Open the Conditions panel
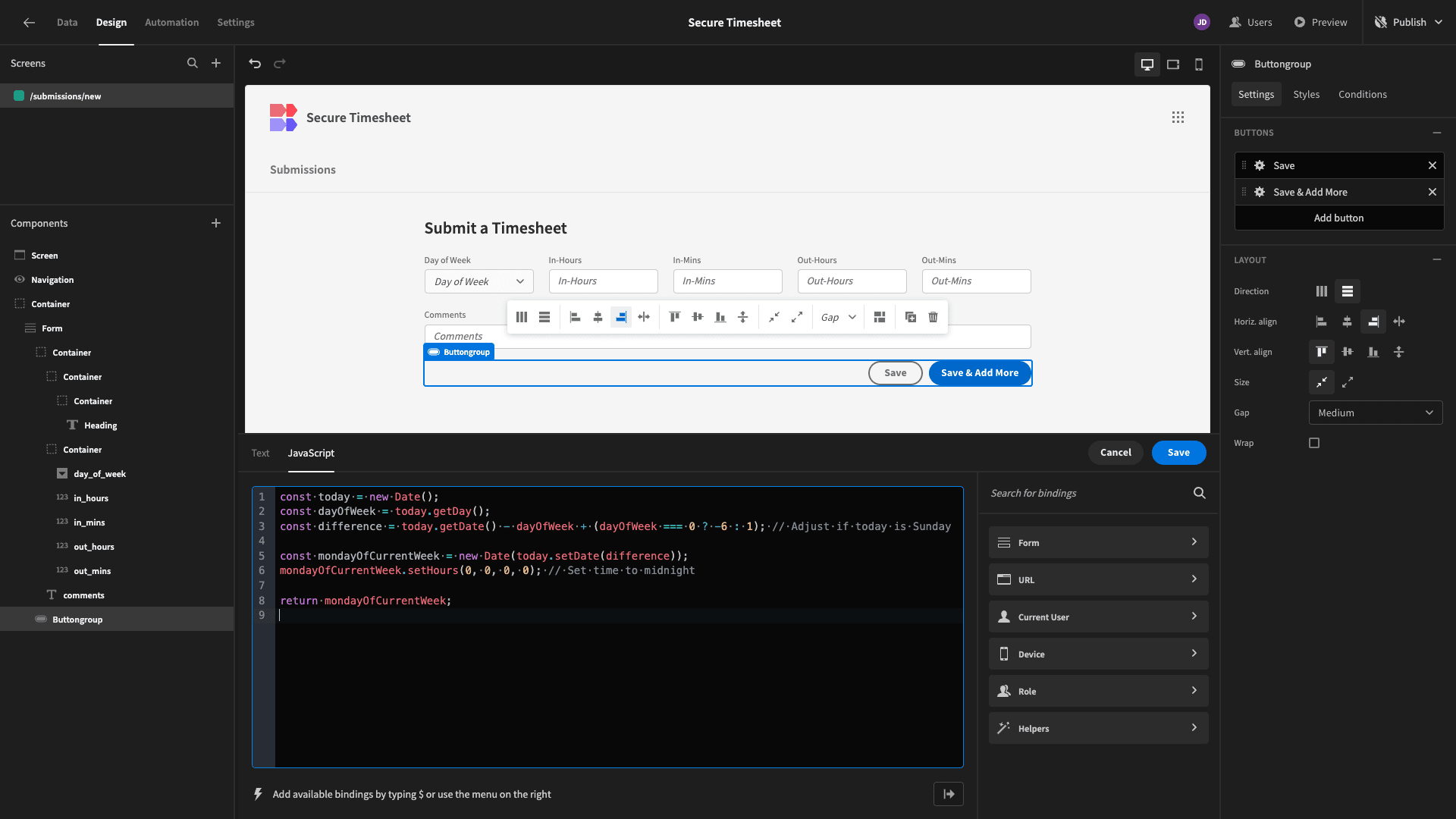Screen dimensions: 1456x819 pyautogui.click(x=1362, y=95)
